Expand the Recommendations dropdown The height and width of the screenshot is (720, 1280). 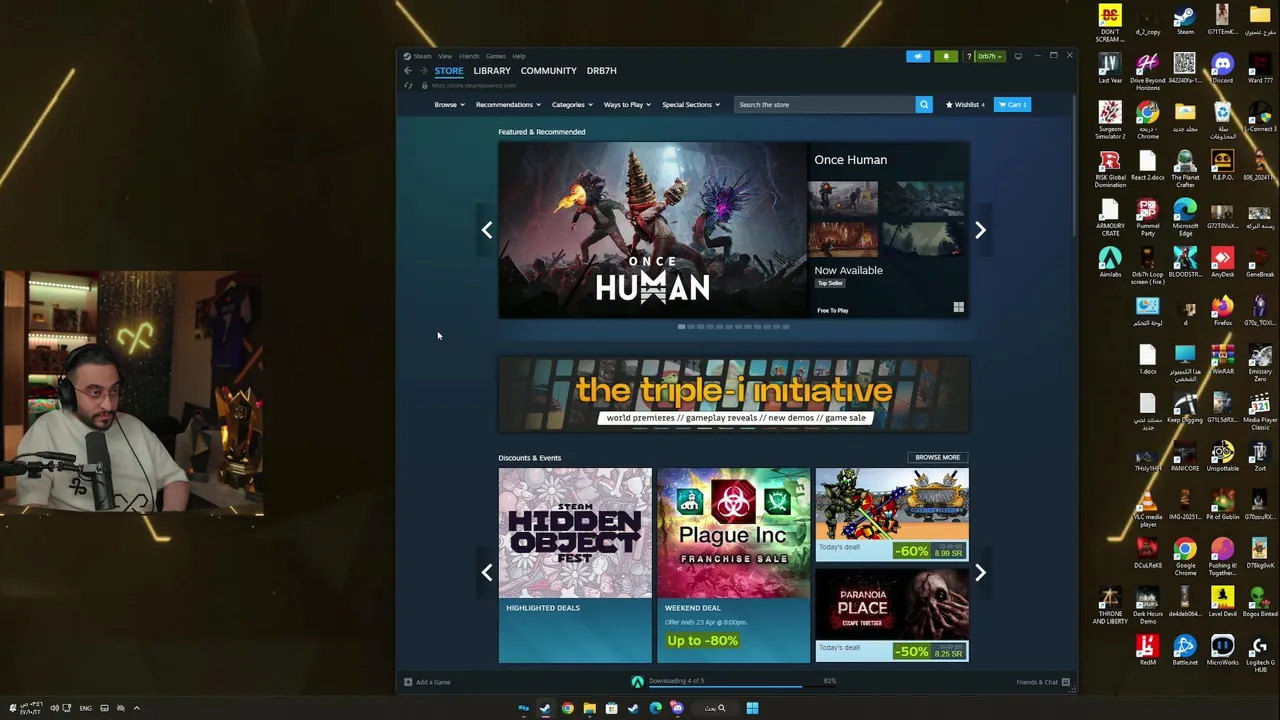508,104
